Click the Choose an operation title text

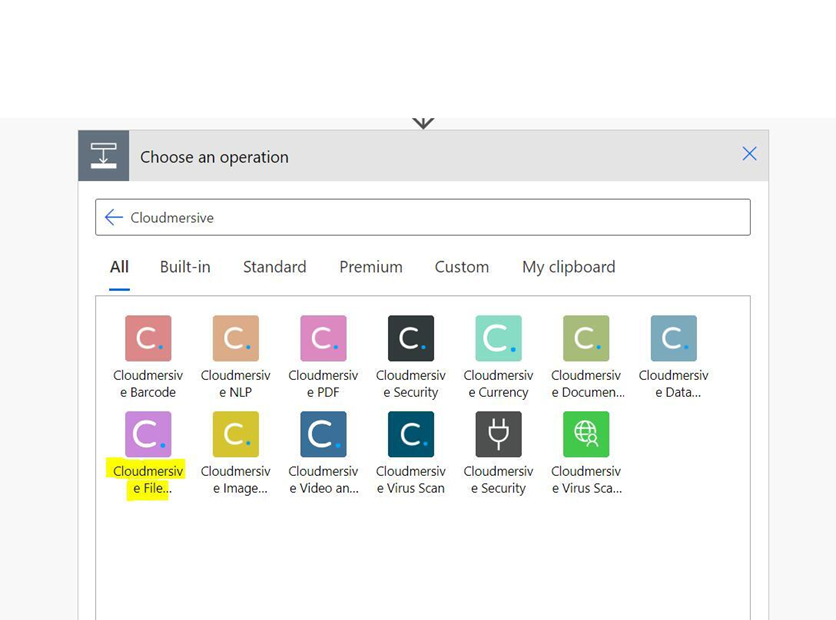tap(214, 157)
